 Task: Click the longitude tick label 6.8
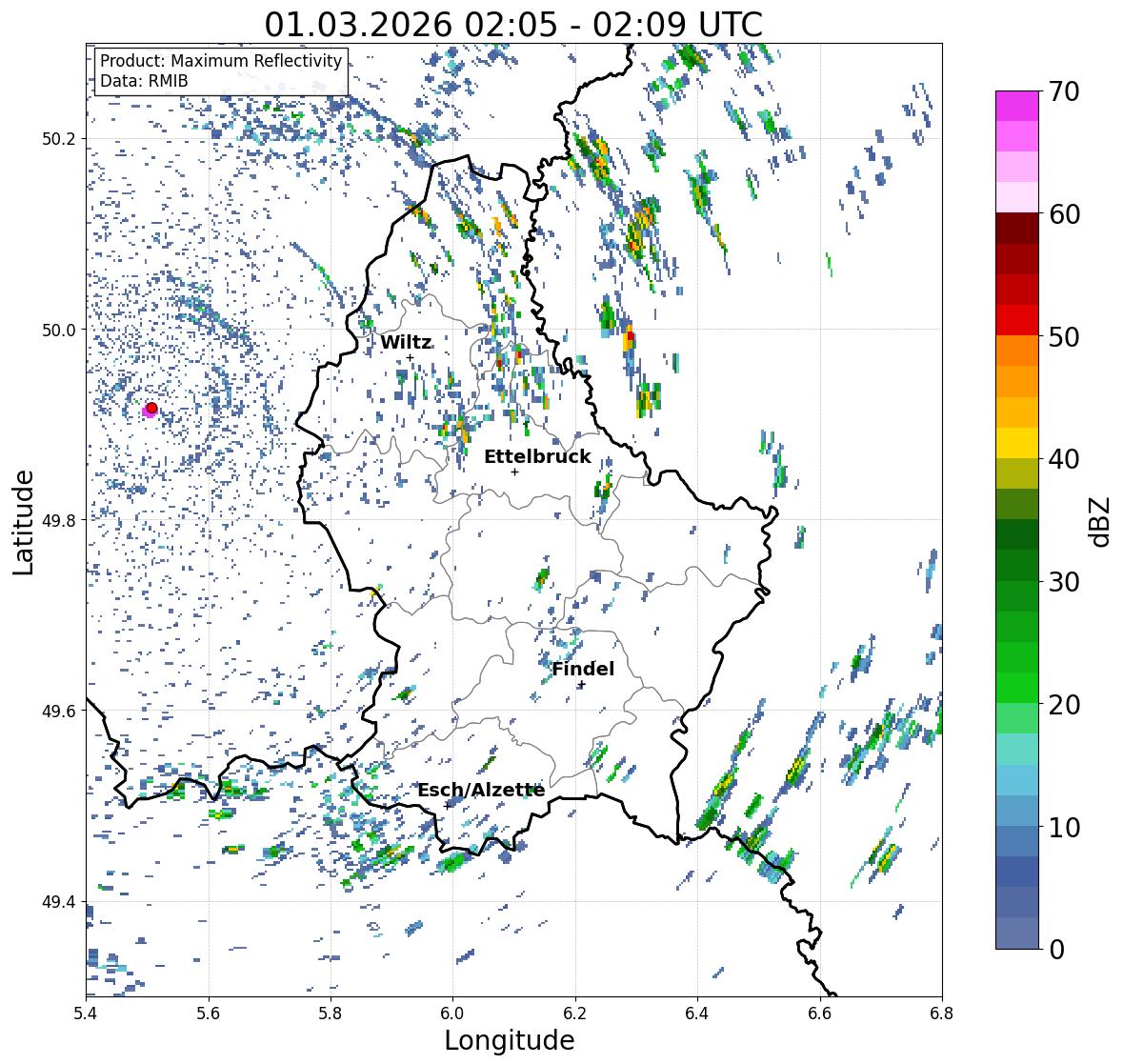pyautogui.click(x=942, y=1014)
